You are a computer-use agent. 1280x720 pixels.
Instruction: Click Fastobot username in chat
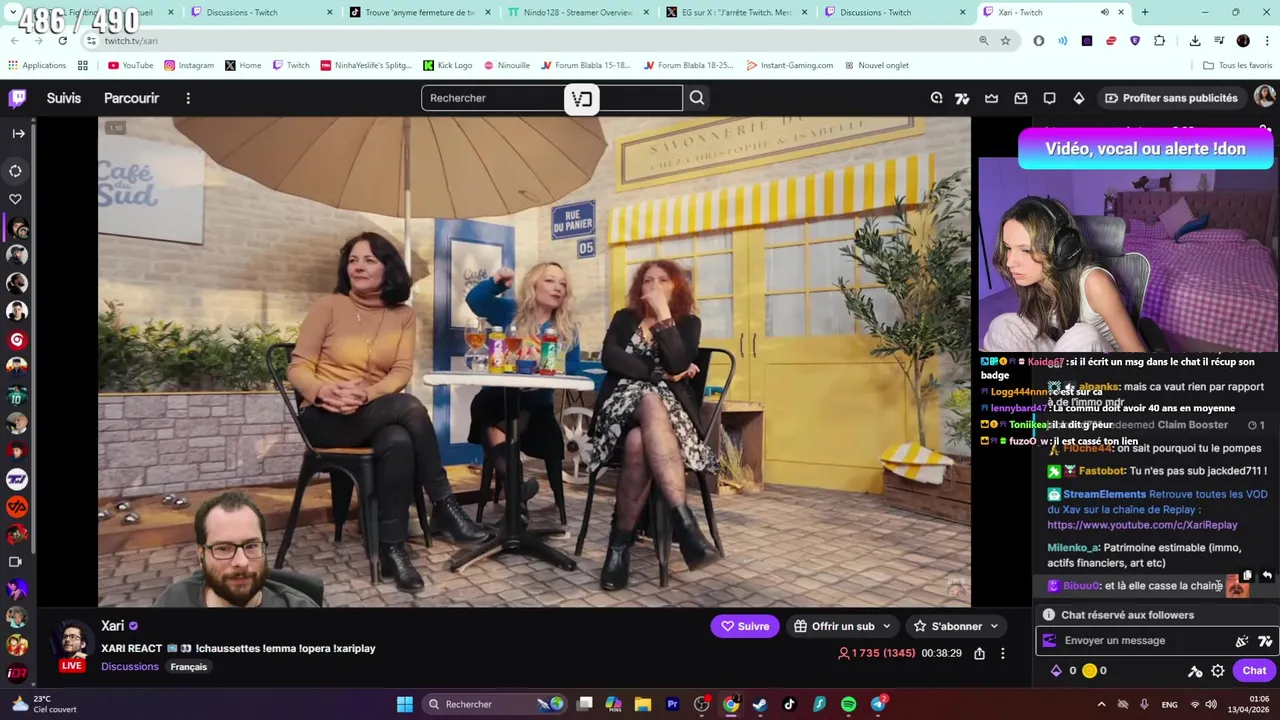tap(1102, 471)
